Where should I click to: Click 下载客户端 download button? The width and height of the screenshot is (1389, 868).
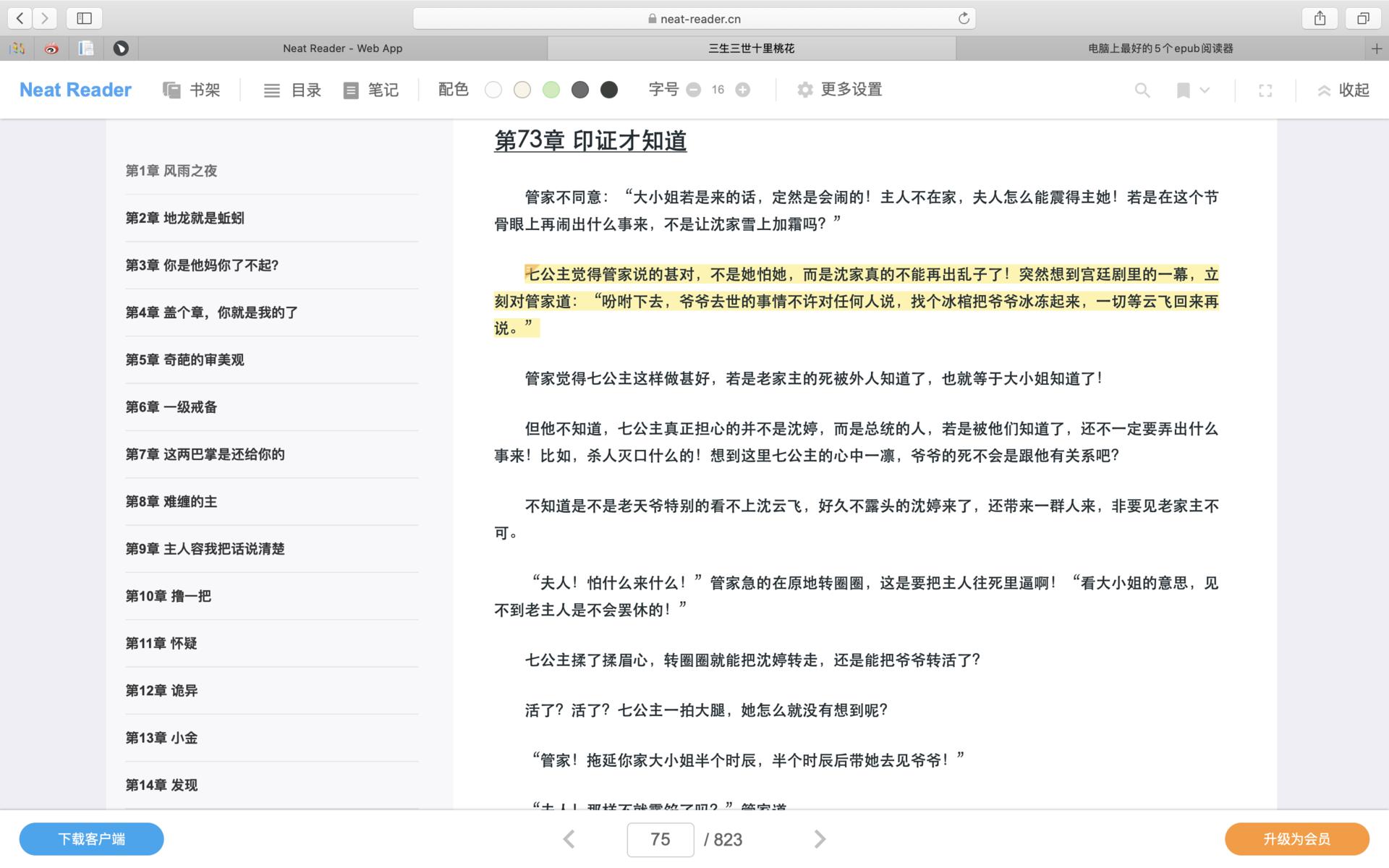91,839
